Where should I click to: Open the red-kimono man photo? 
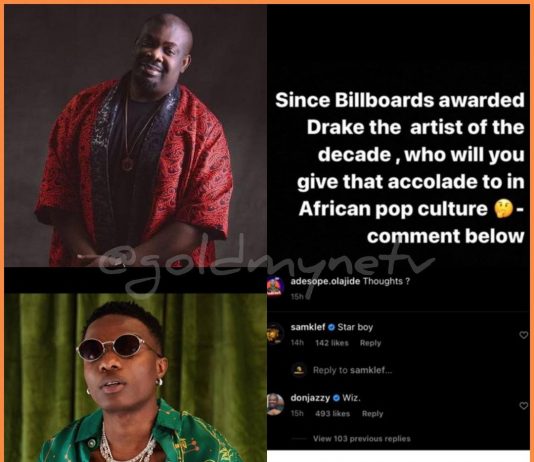tap(136, 136)
